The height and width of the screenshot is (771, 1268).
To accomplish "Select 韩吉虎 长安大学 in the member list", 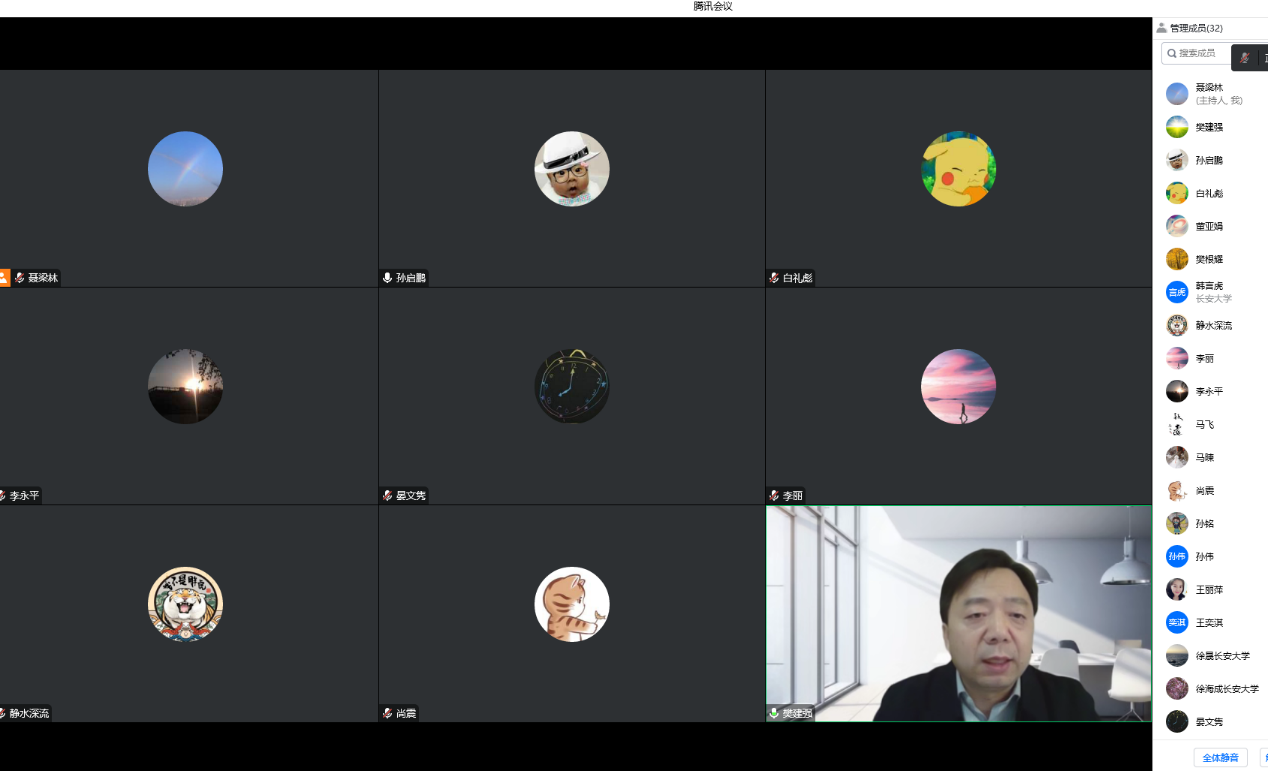I will tap(1212, 292).
